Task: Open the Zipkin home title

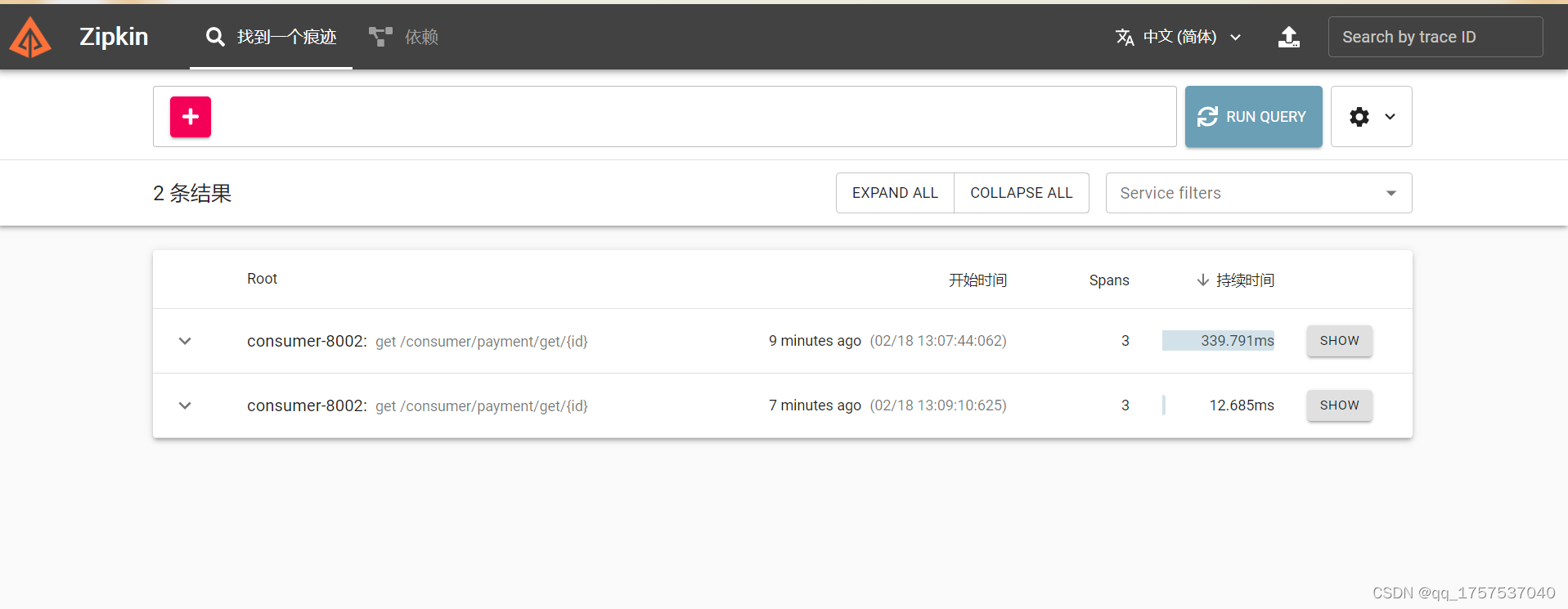Action: 114,37
